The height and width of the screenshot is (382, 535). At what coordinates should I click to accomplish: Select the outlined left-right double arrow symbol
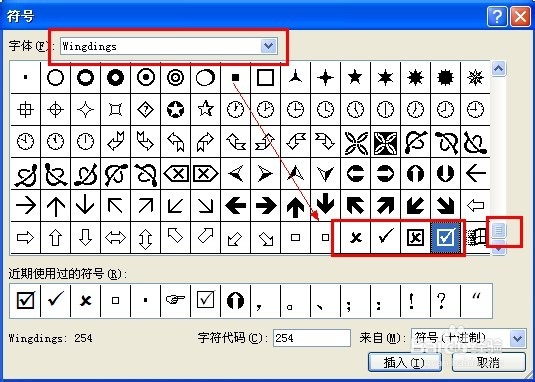click(115, 237)
